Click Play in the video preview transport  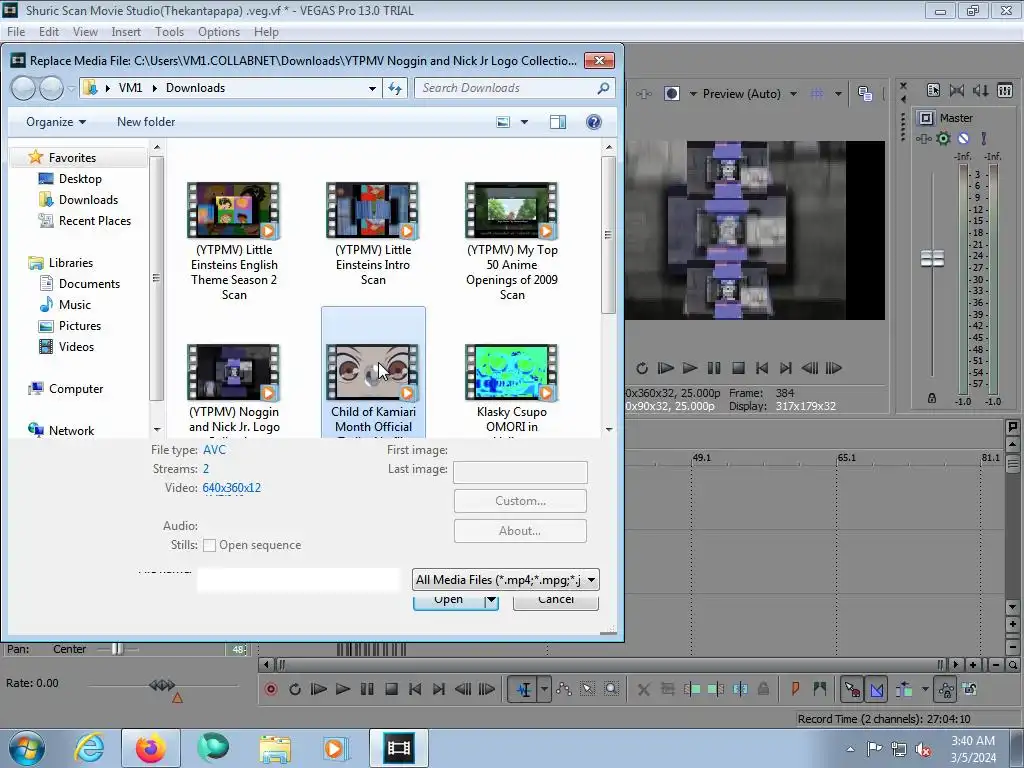[x=690, y=368]
